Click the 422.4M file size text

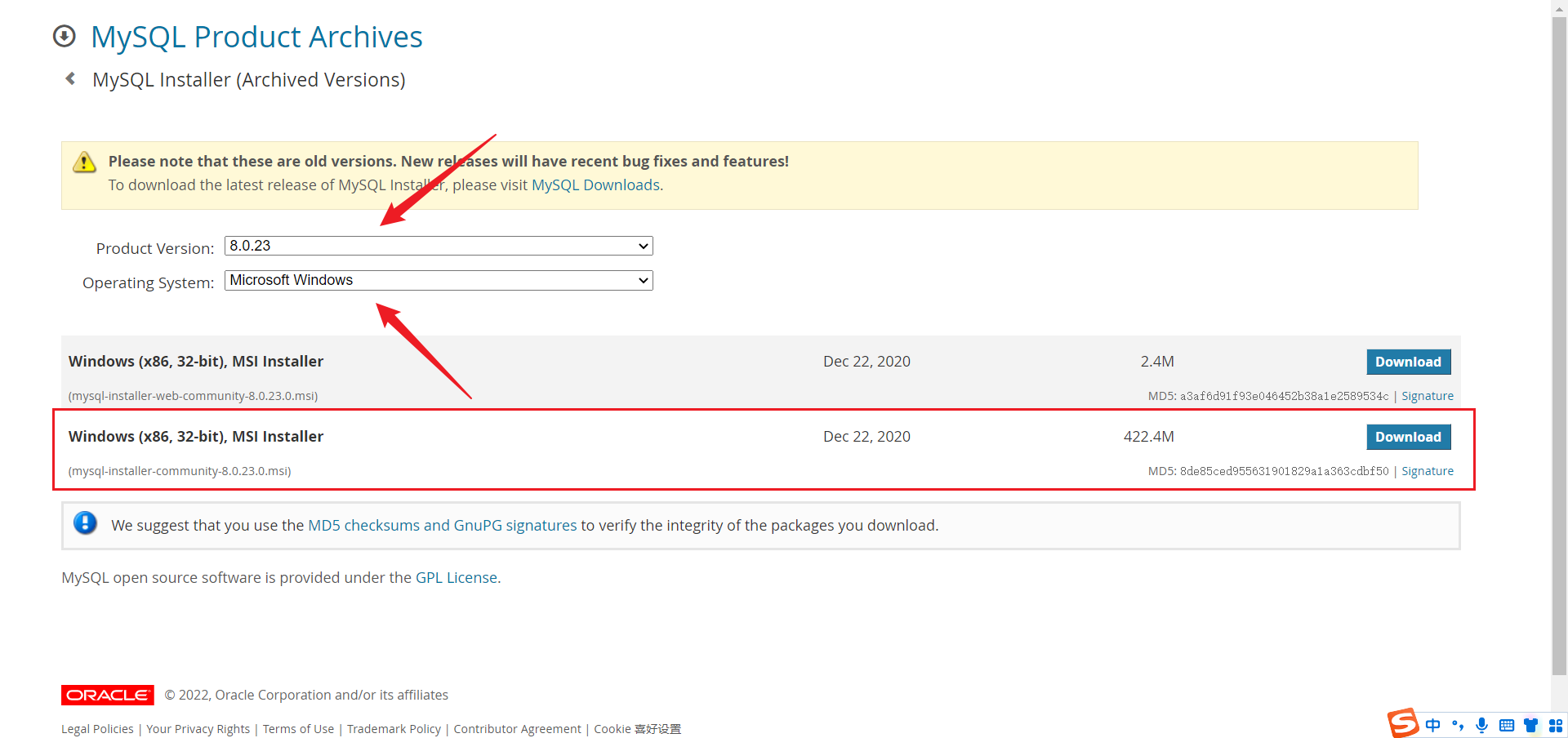1149,437
